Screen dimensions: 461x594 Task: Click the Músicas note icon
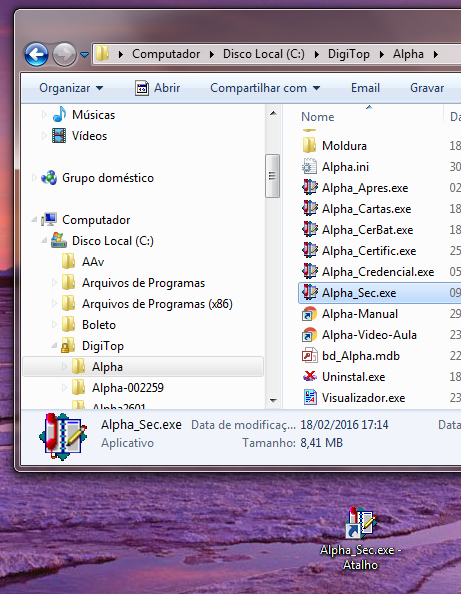(59, 114)
